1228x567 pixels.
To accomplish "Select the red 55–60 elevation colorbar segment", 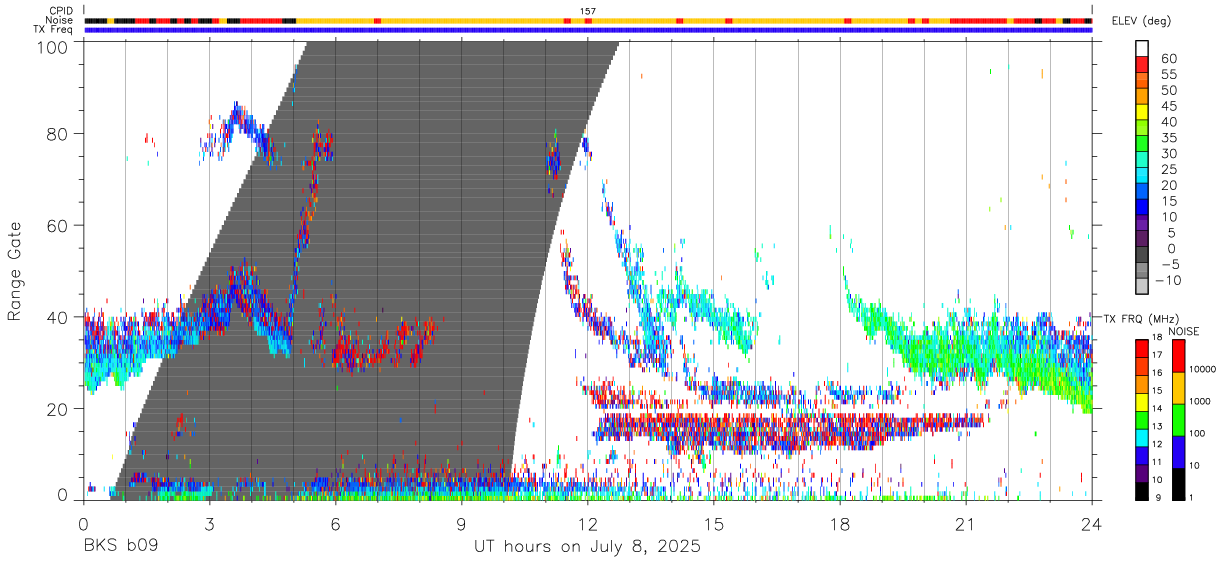I will pos(1142,63).
